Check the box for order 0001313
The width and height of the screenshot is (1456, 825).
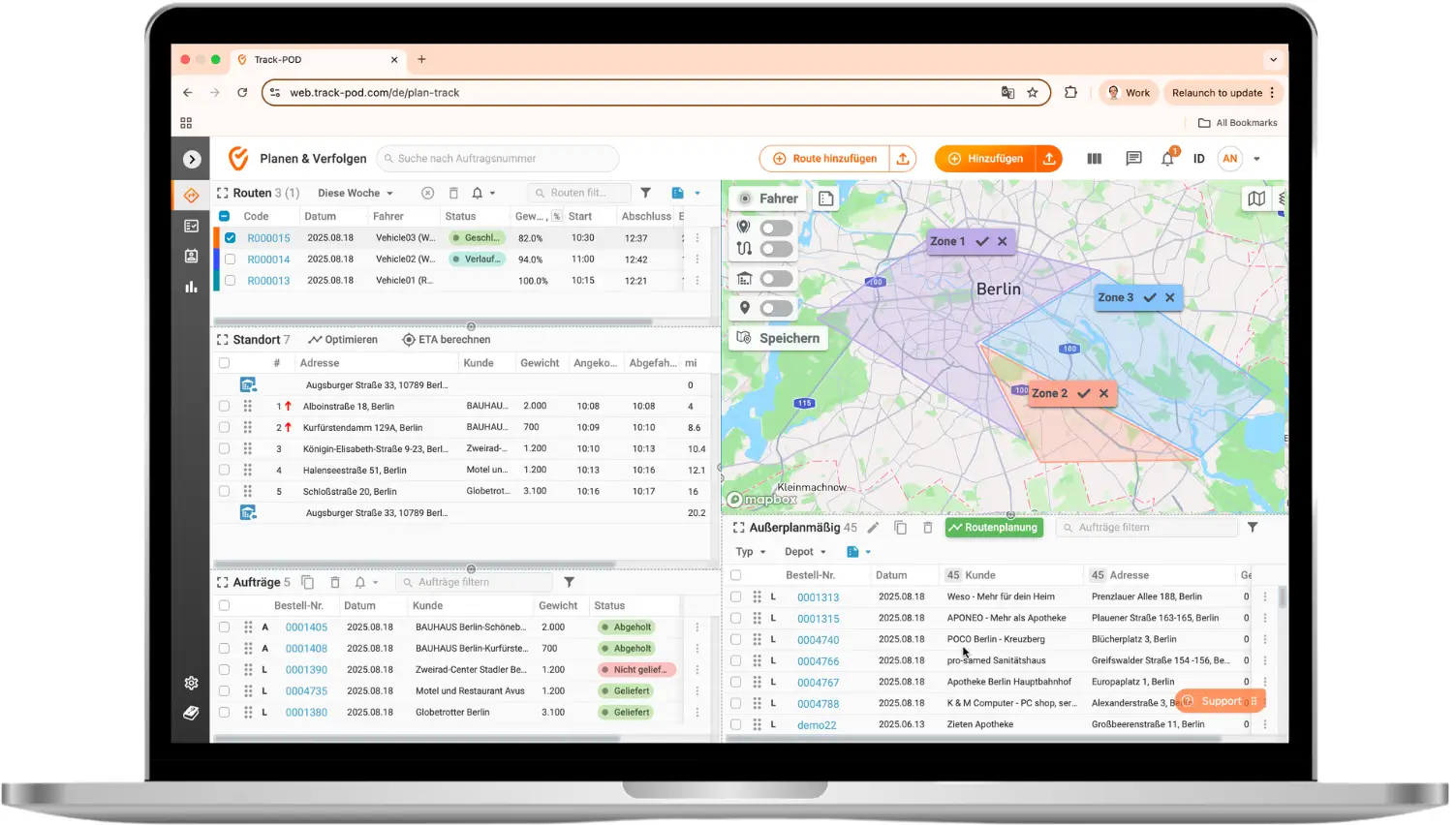pos(735,597)
